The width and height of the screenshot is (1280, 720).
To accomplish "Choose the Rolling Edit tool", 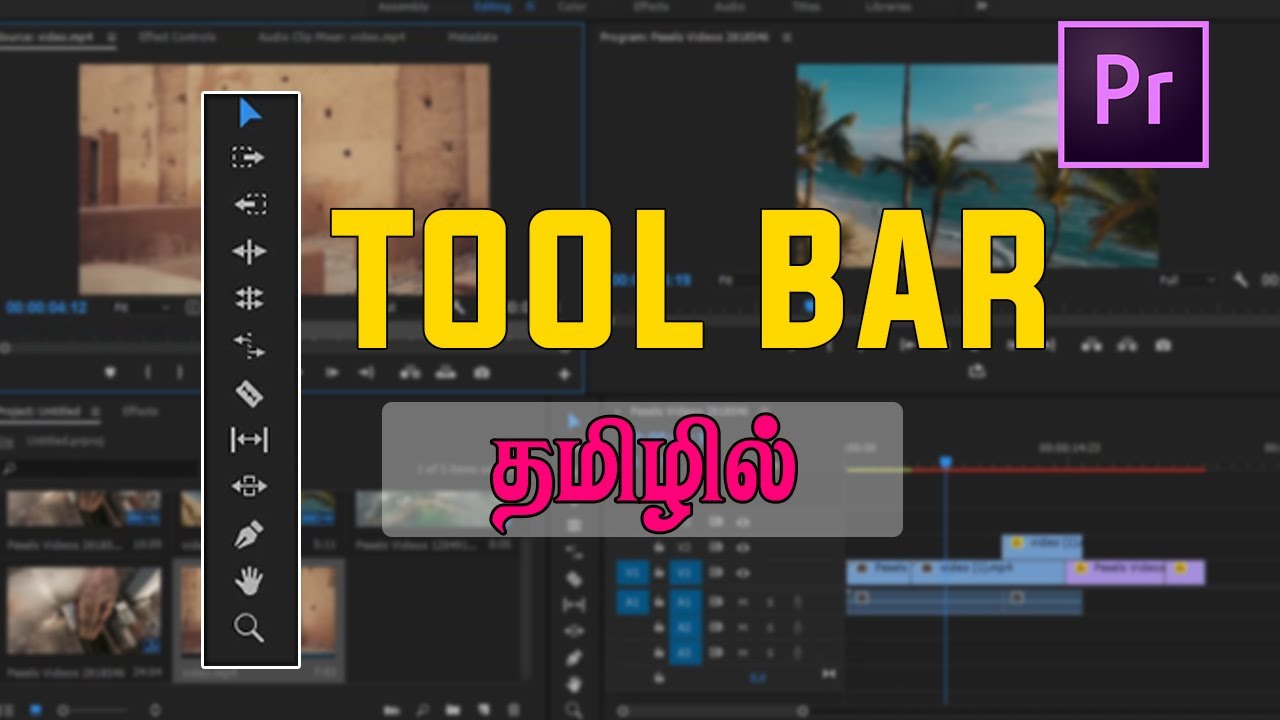I will point(249,298).
